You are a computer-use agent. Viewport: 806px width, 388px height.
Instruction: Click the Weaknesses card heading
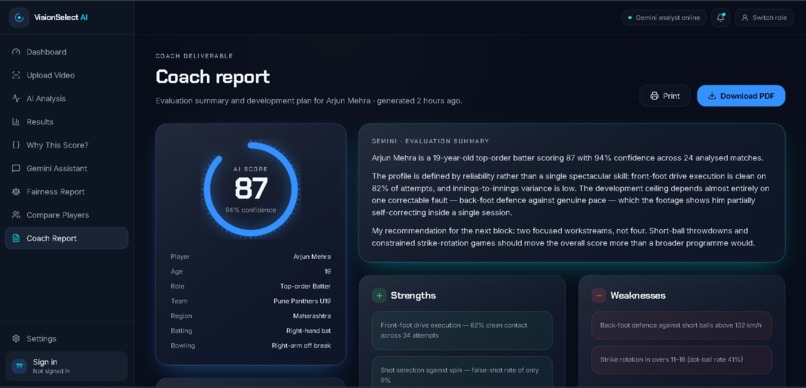[638, 295]
